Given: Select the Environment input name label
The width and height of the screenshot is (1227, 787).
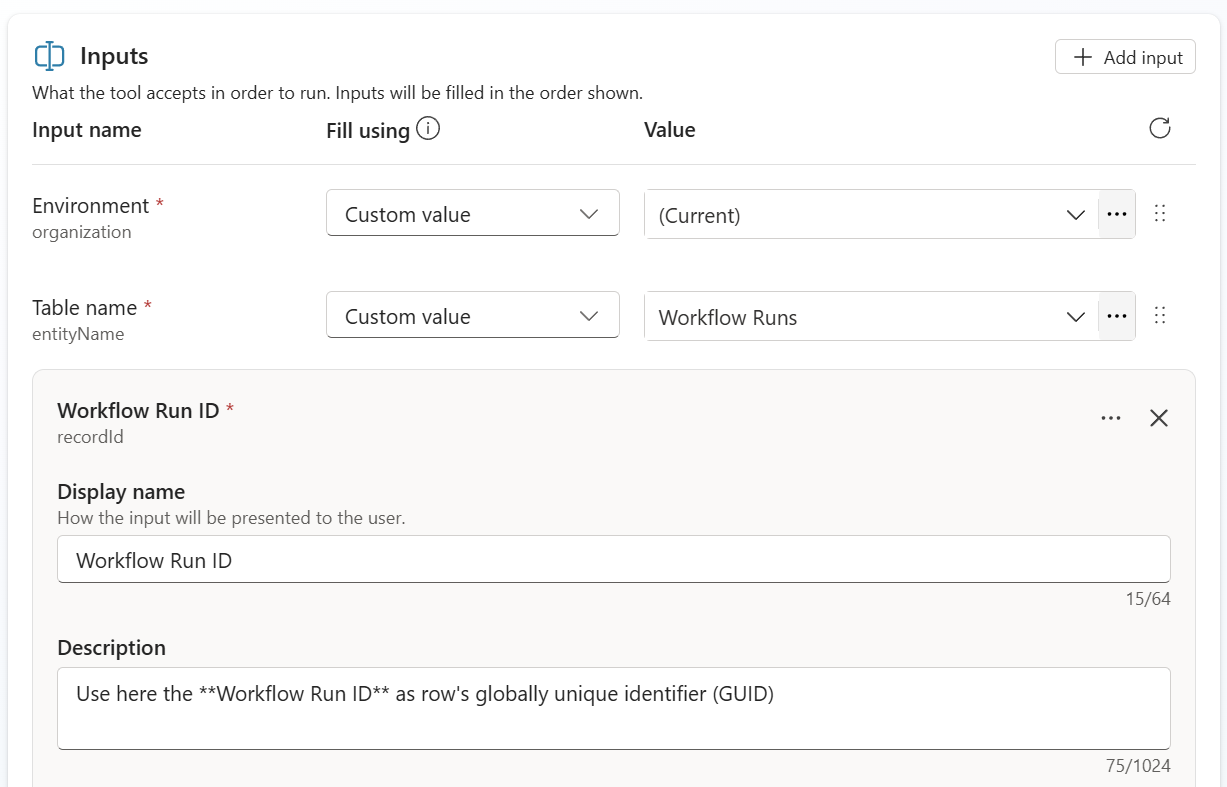Looking at the screenshot, I should click(x=91, y=206).
